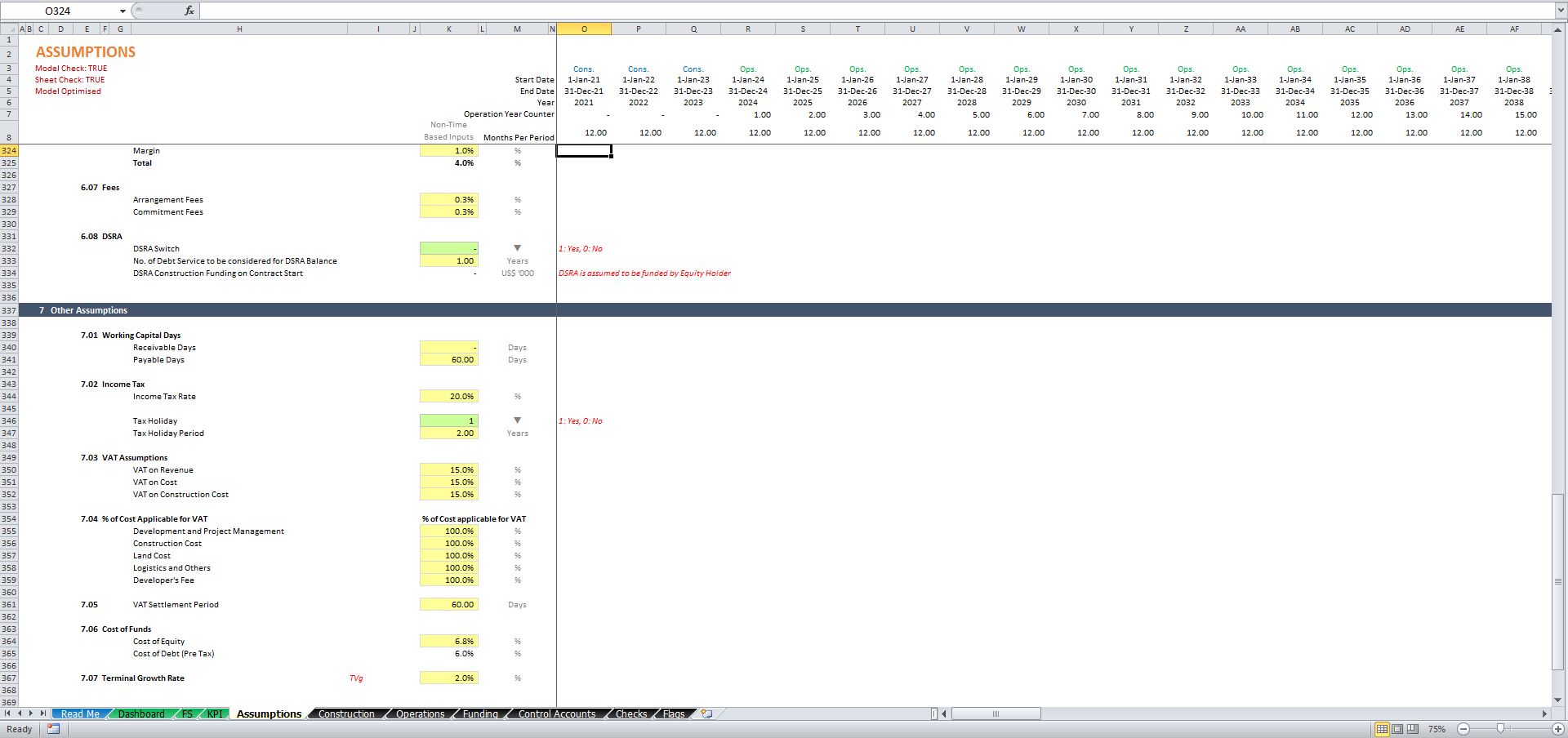Viewport: 1568px width, 738px height.
Task: Select column AF header
Action: click(x=1514, y=29)
